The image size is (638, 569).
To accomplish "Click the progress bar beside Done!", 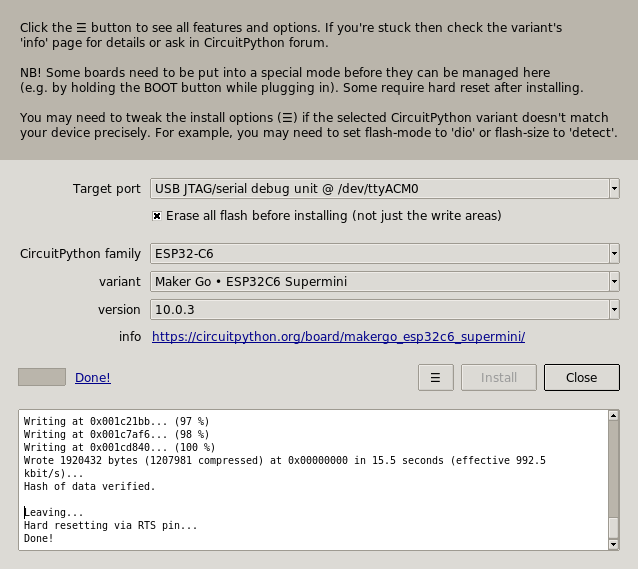I will [42, 377].
